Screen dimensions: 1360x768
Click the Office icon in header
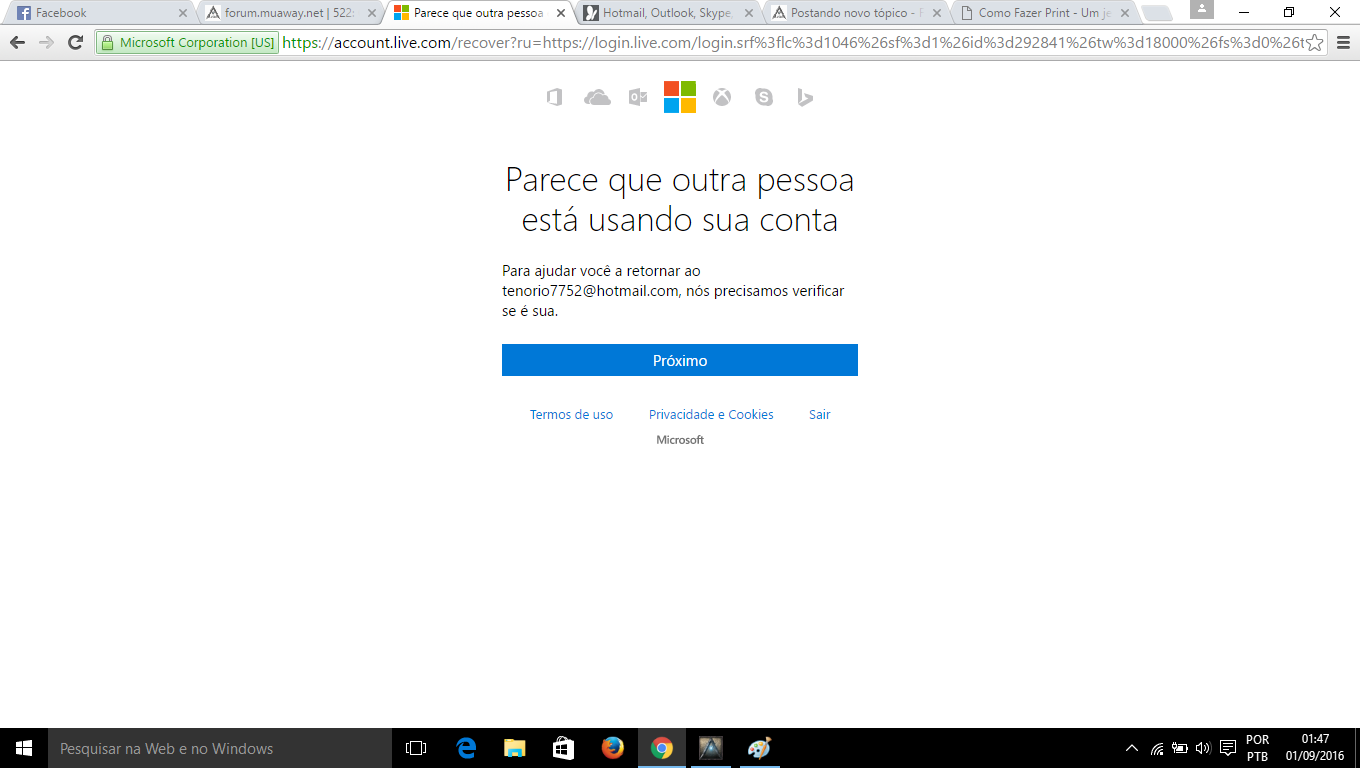555,97
